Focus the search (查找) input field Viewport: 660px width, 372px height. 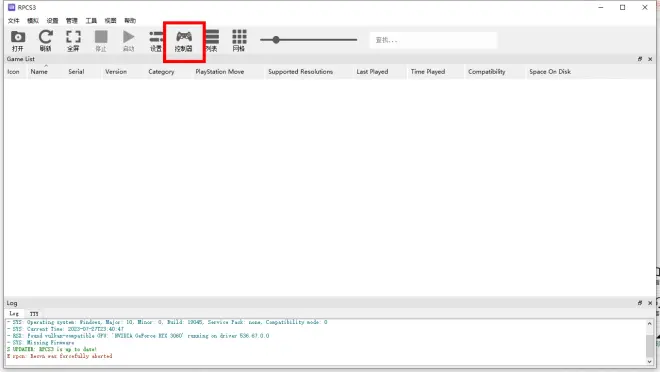(x=433, y=40)
